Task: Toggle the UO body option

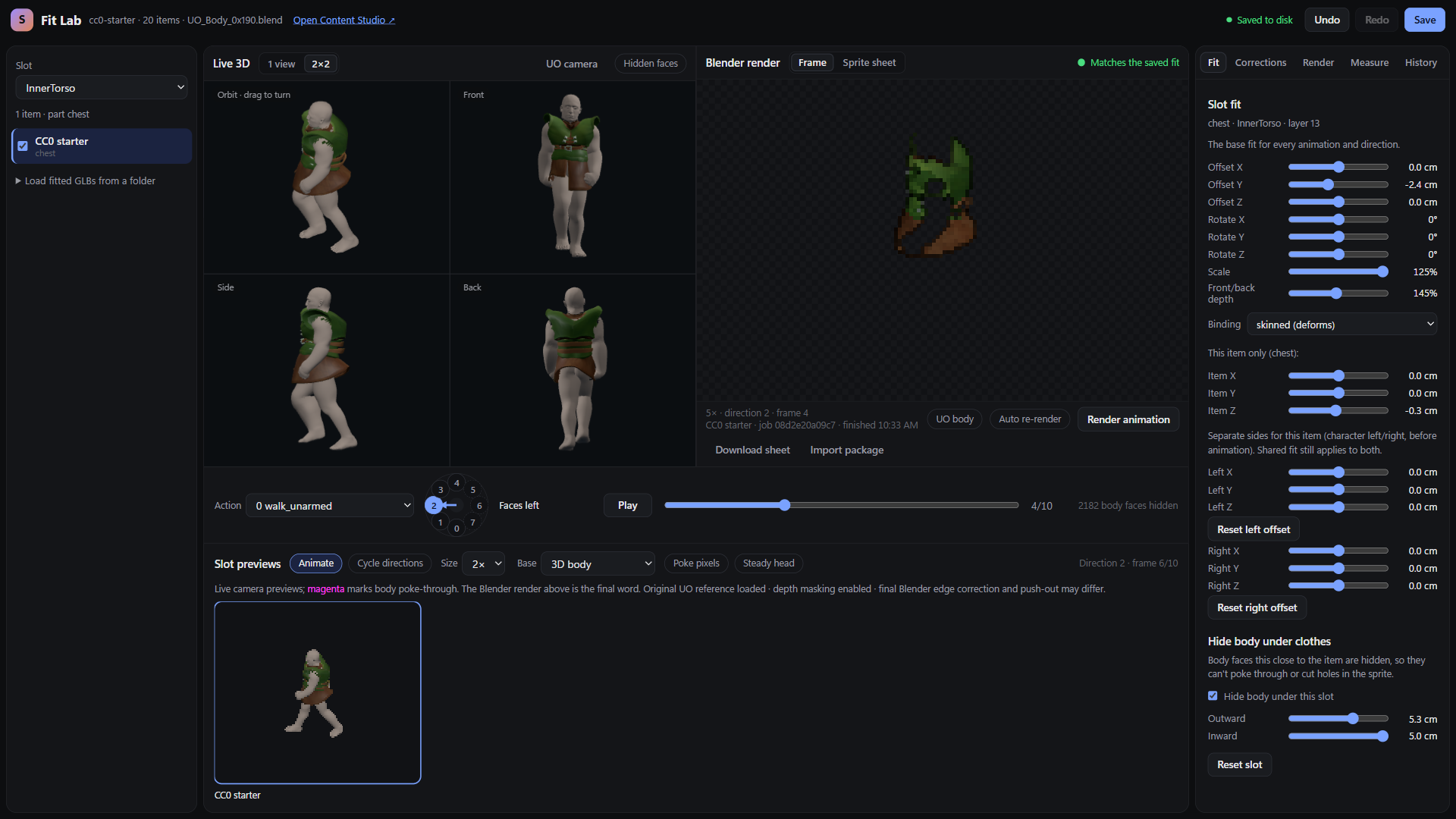Action: pyautogui.click(x=955, y=419)
